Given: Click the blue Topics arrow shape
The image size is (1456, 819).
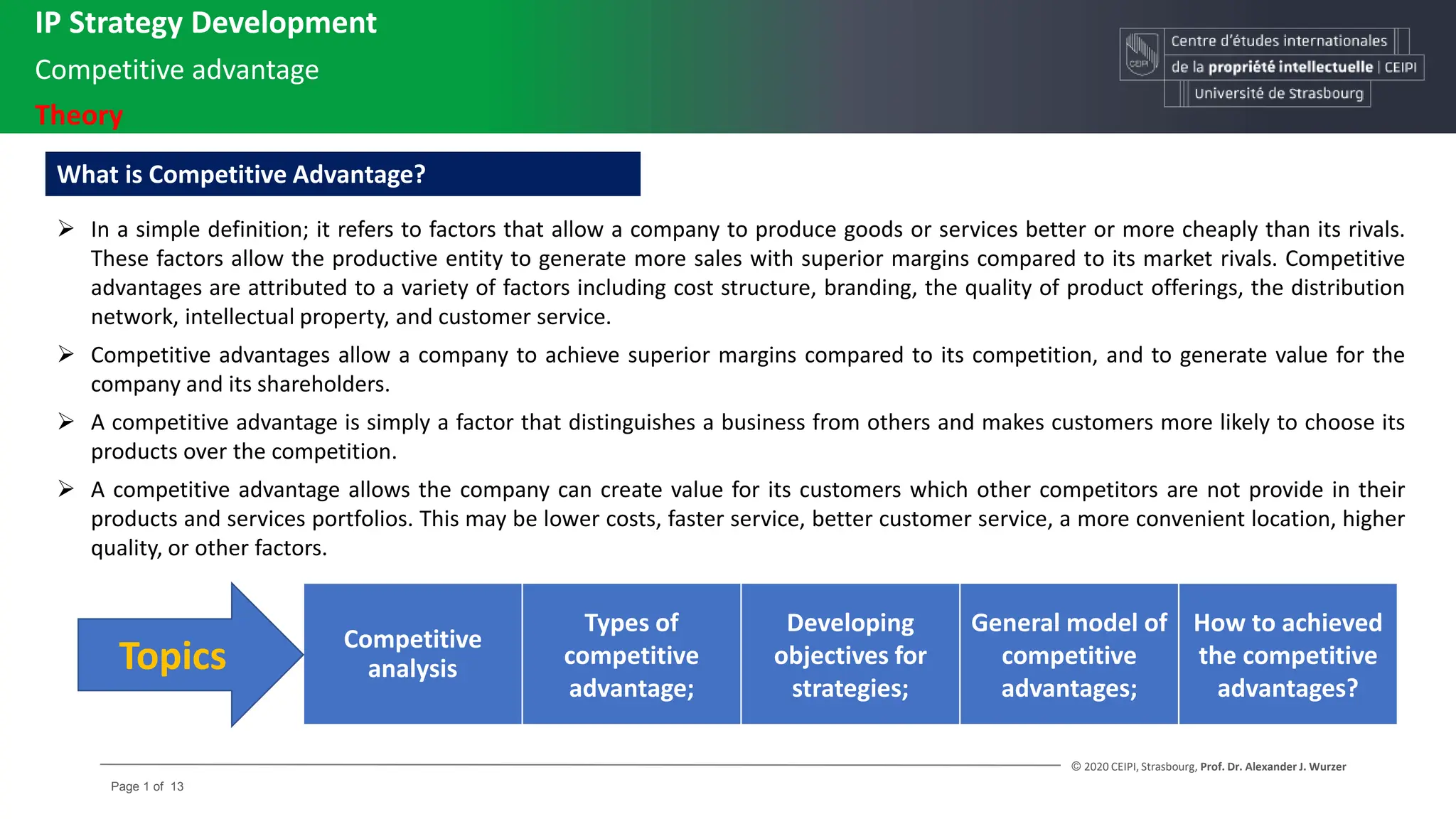Looking at the screenshot, I should (x=191, y=655).
